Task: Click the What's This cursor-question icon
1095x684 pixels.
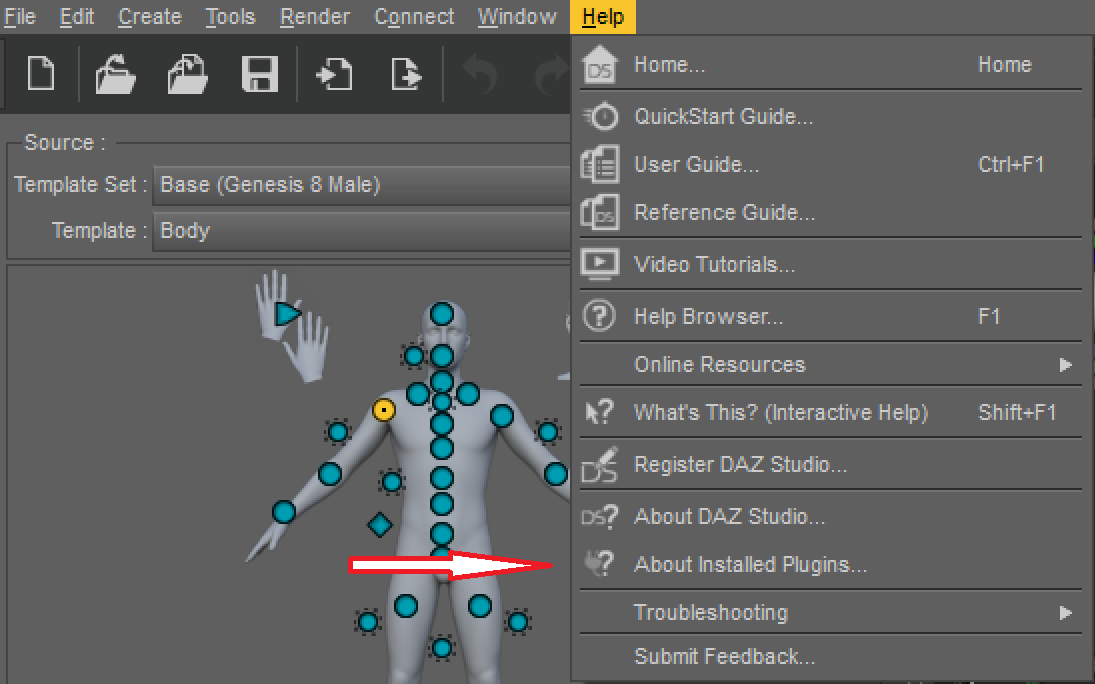Action: point(599,412)
